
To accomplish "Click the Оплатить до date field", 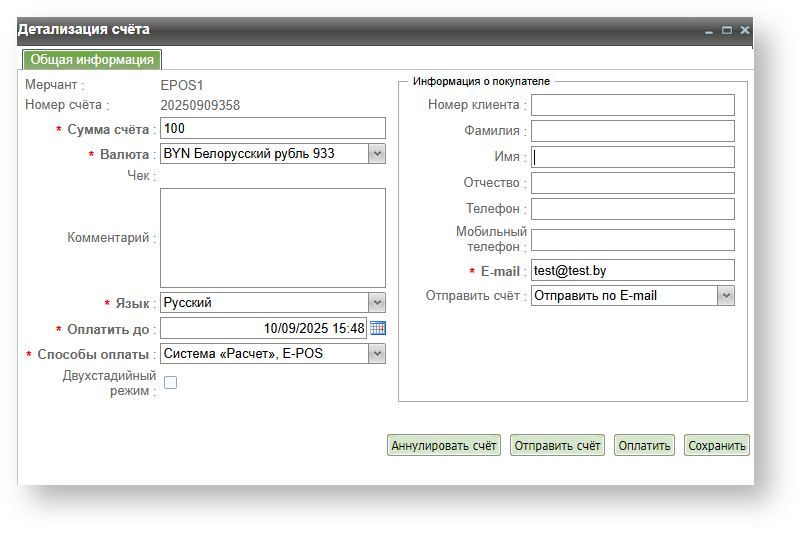I will (x=262, y=328).
